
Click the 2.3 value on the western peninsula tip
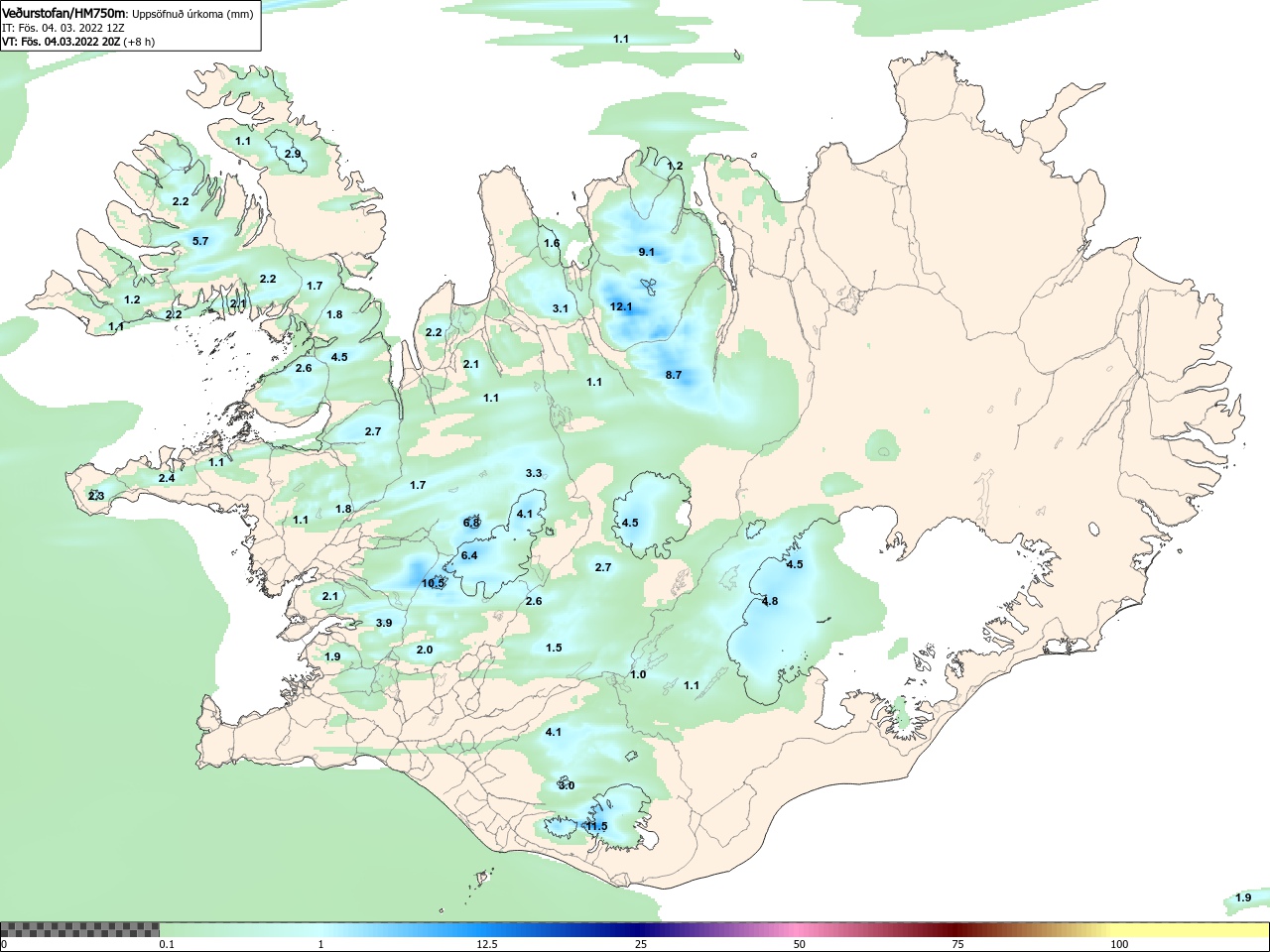pos(96,496)
